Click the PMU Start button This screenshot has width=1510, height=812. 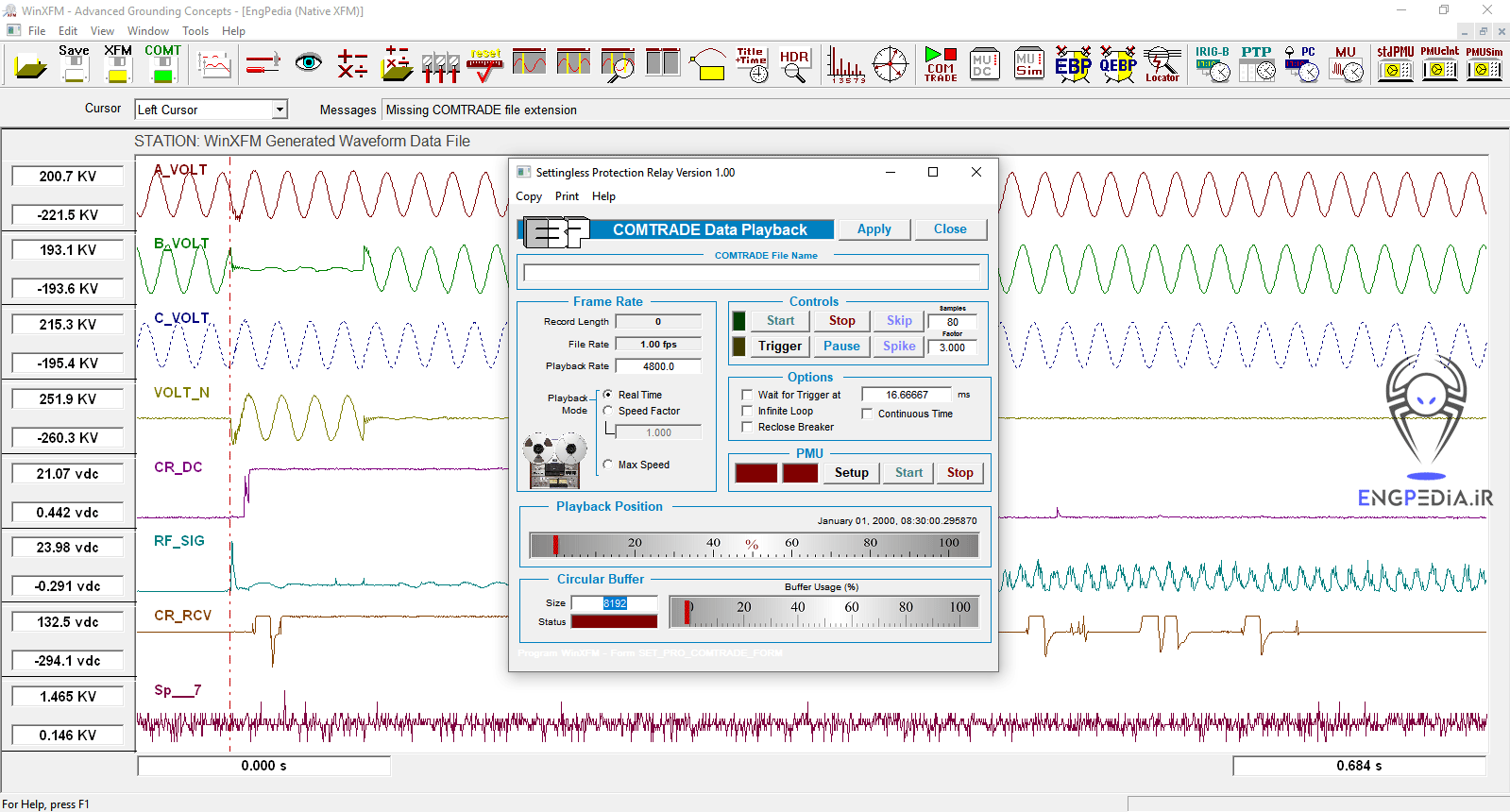click(x=909, y=473)
